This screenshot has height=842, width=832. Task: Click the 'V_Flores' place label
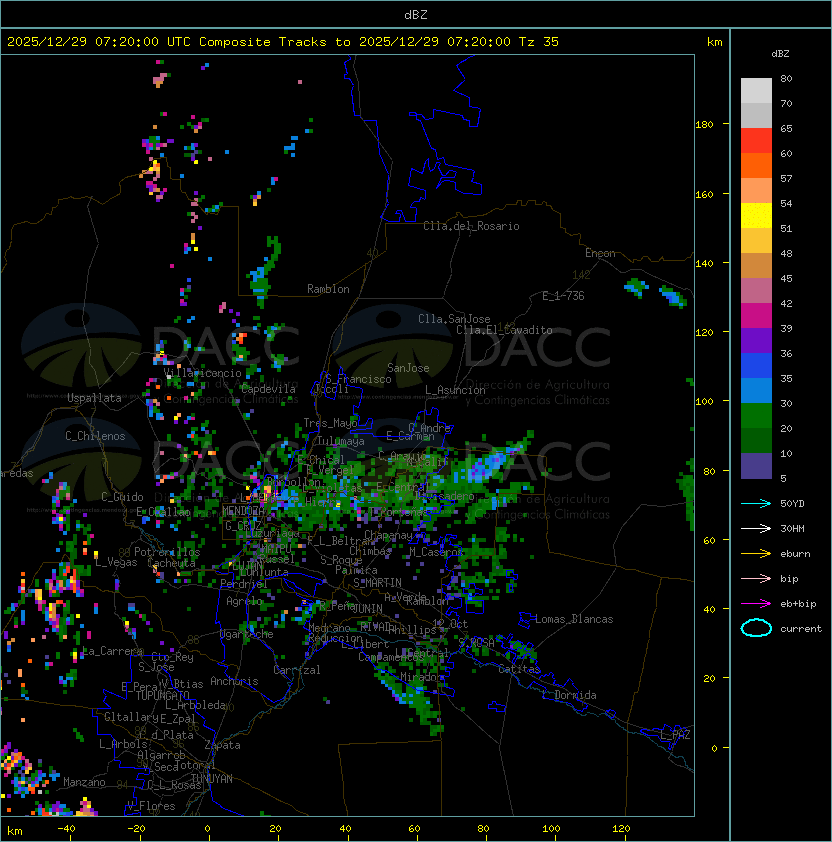151,806
